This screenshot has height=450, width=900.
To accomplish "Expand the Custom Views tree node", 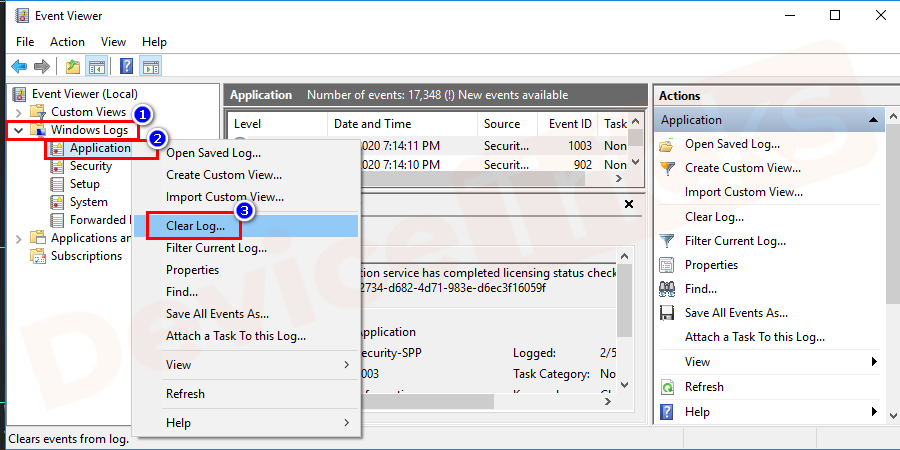I will click(19, 112).
